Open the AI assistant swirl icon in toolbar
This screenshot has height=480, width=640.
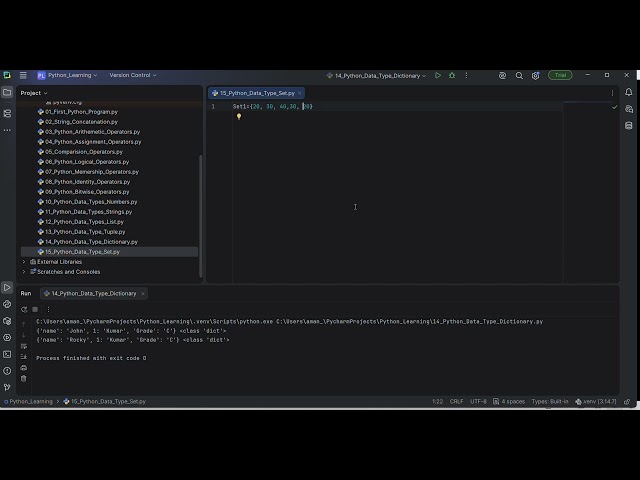(x=502, y=76)
